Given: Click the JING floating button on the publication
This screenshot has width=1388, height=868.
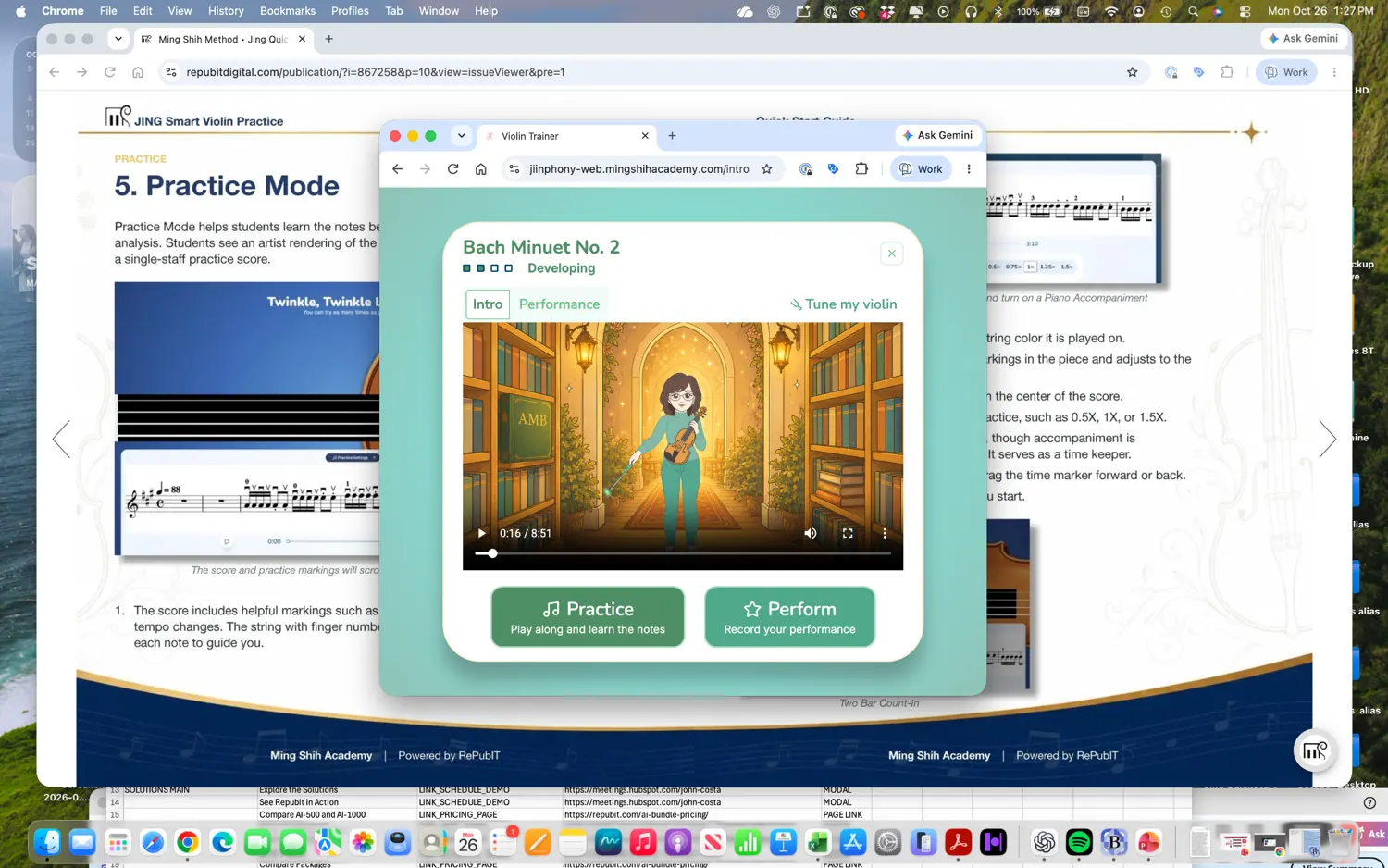Looking at the screenshot, I should coord(1314,750).
